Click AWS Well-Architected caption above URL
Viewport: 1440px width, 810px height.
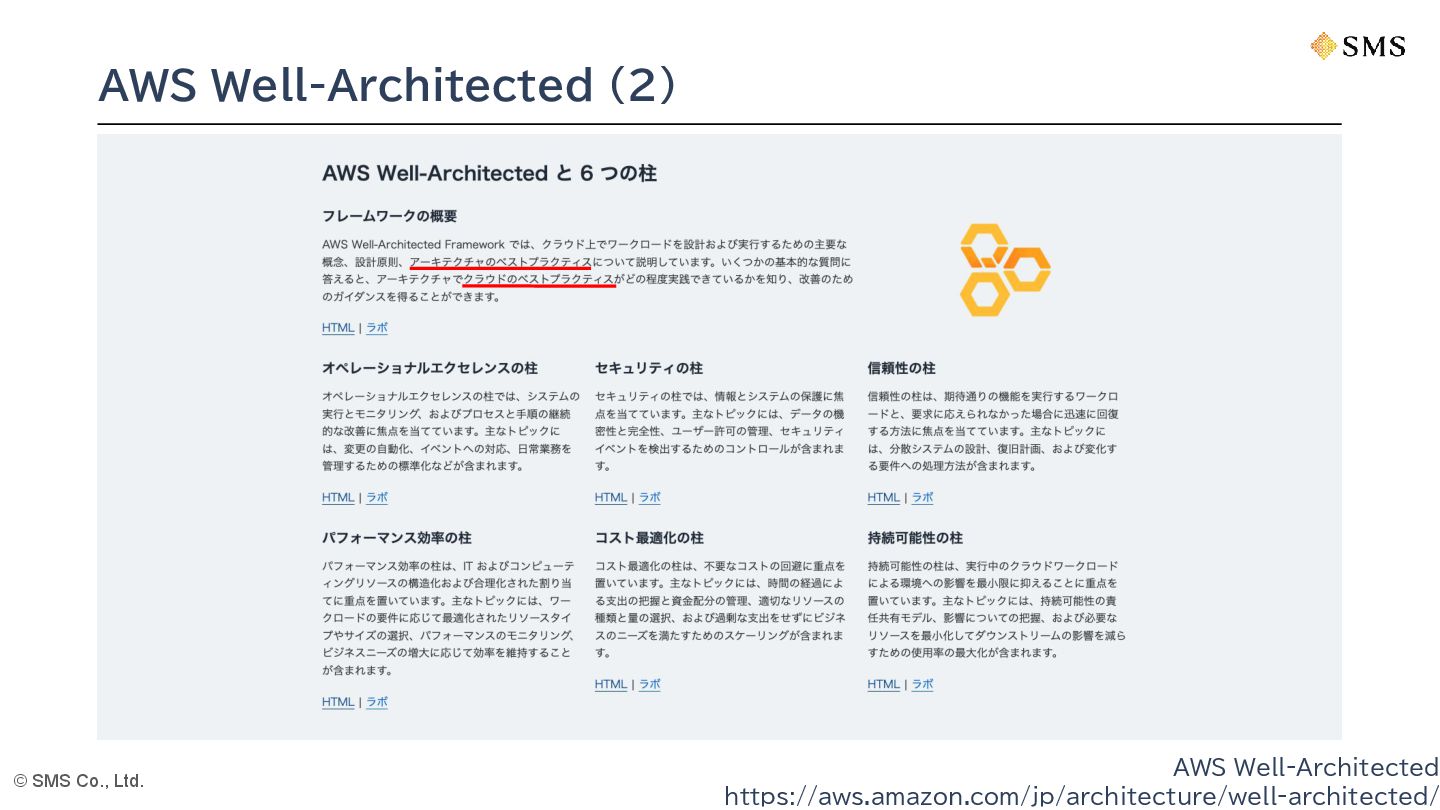(x=1306, y=767)
